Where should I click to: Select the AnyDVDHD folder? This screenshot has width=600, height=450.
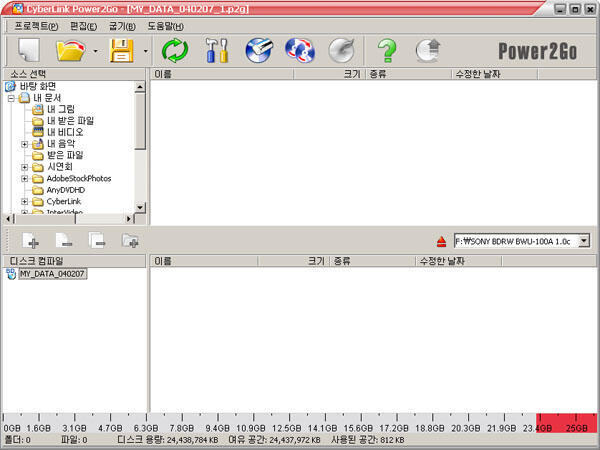65,190
